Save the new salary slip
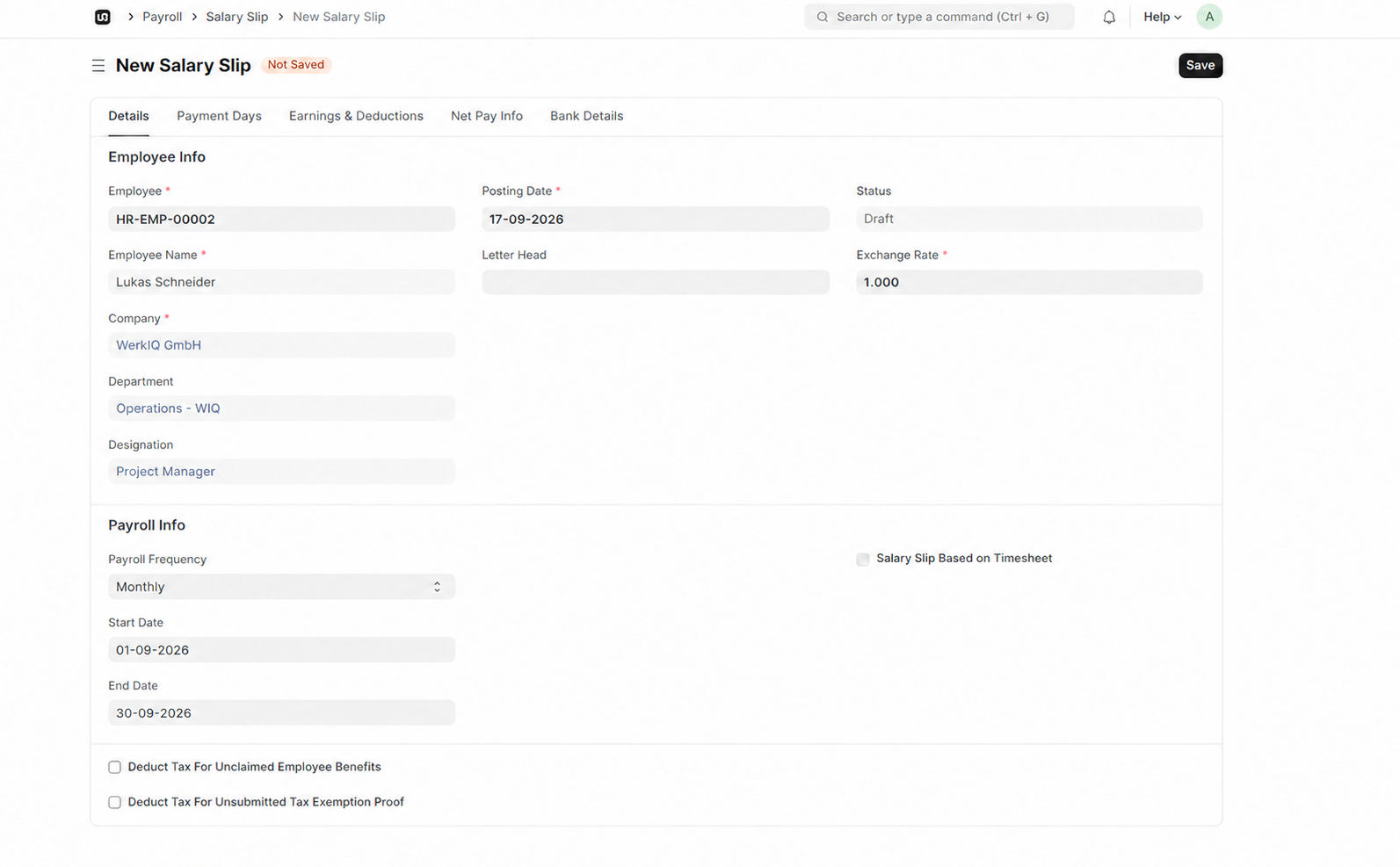 (x=1201, y=65)
